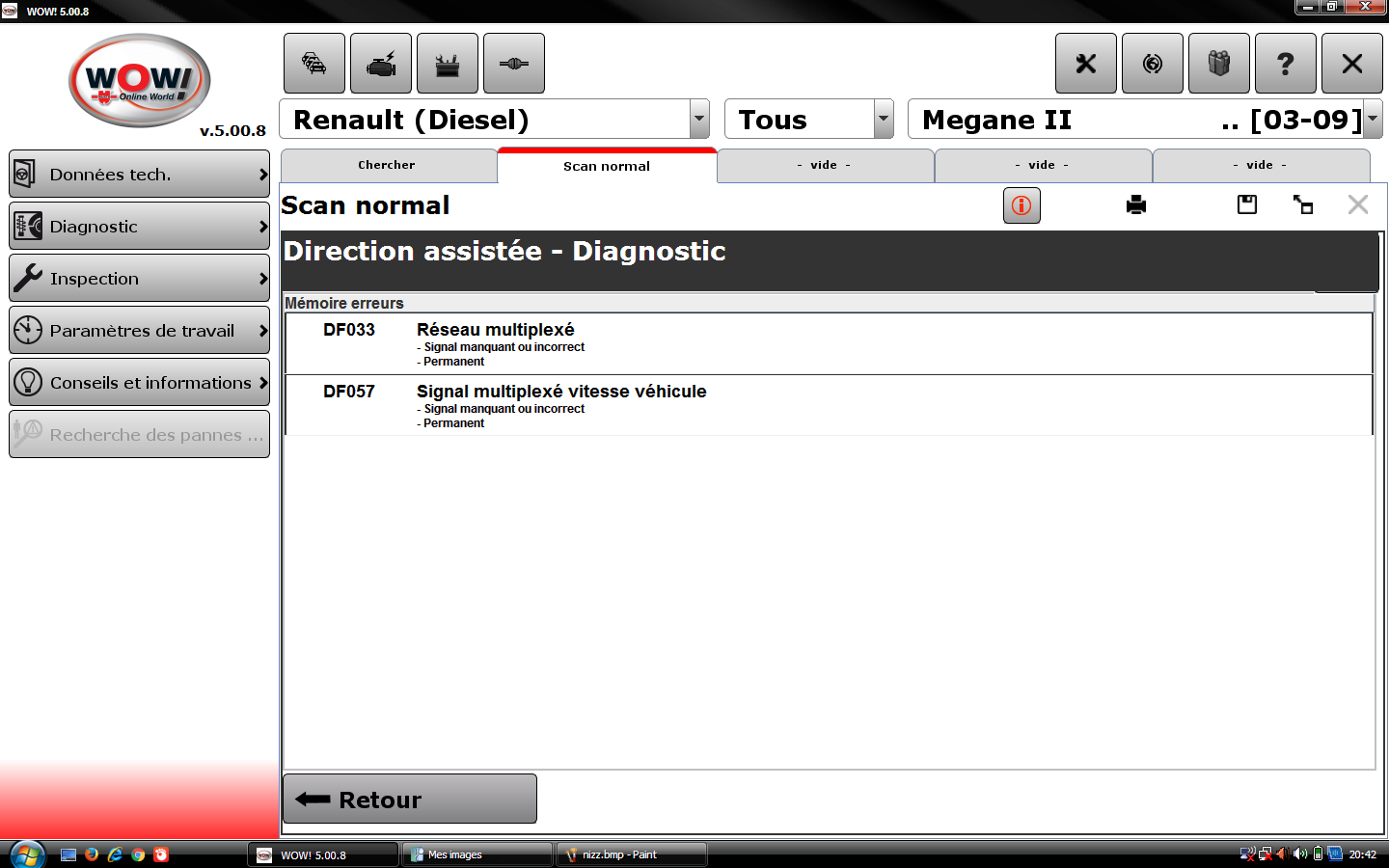Viewport: 1389px width, 868px height.
Task: Open the Diagnostic menu
Action: (140, 227)
